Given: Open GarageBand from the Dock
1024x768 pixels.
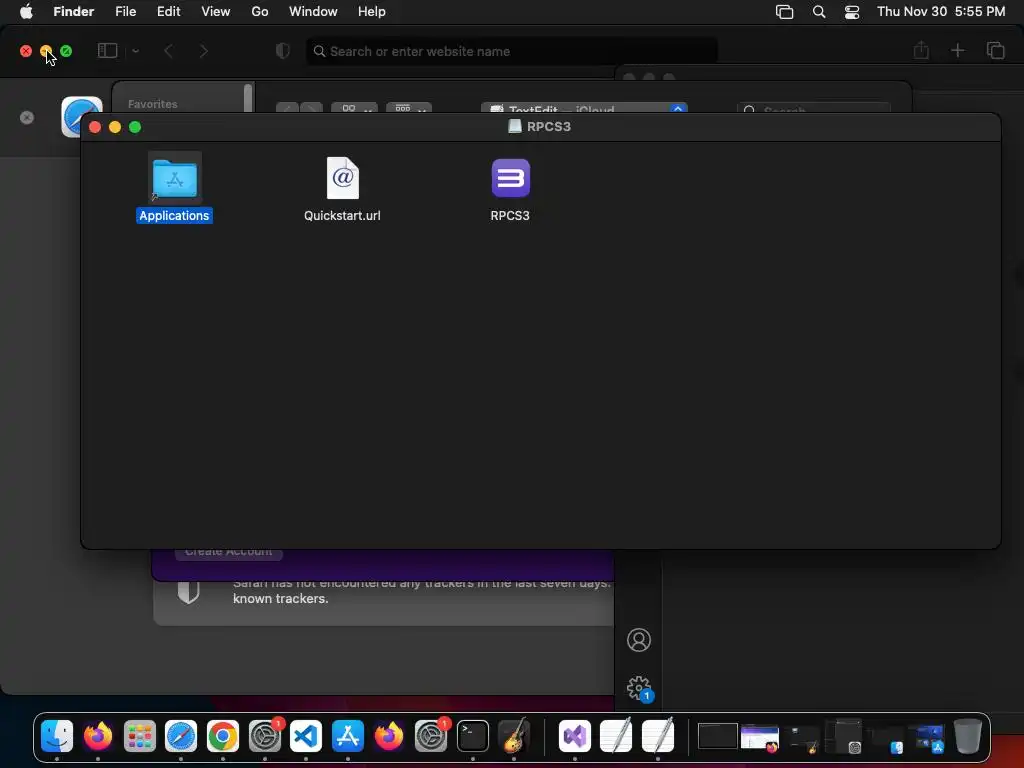Looking at the screenshot, I should click(514, 736).
